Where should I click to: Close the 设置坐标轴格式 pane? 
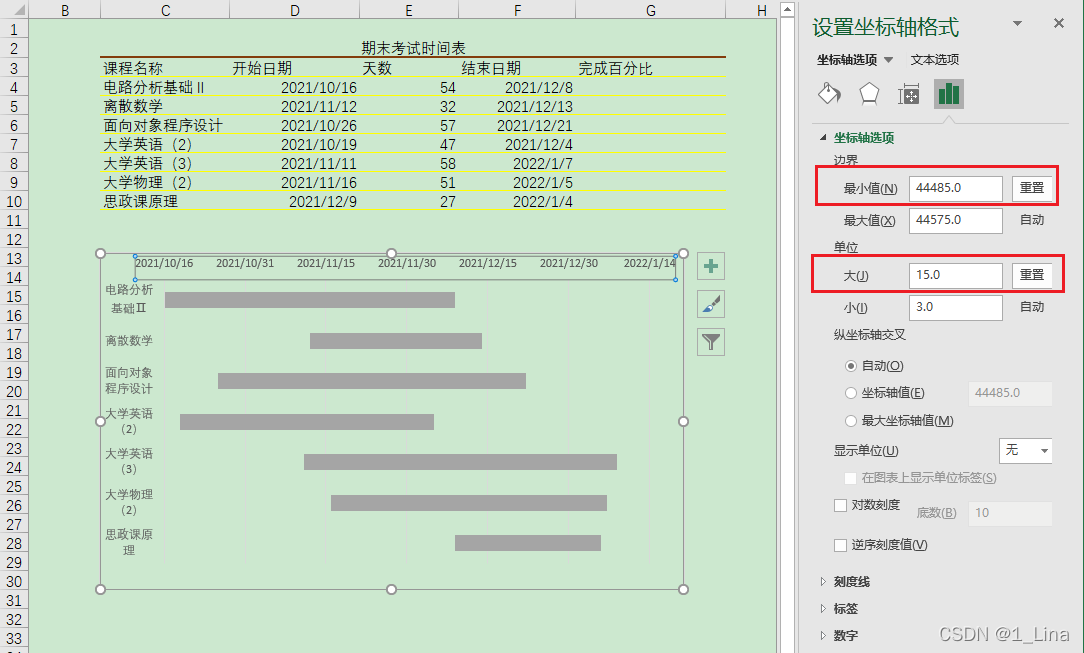(1058, 23)
